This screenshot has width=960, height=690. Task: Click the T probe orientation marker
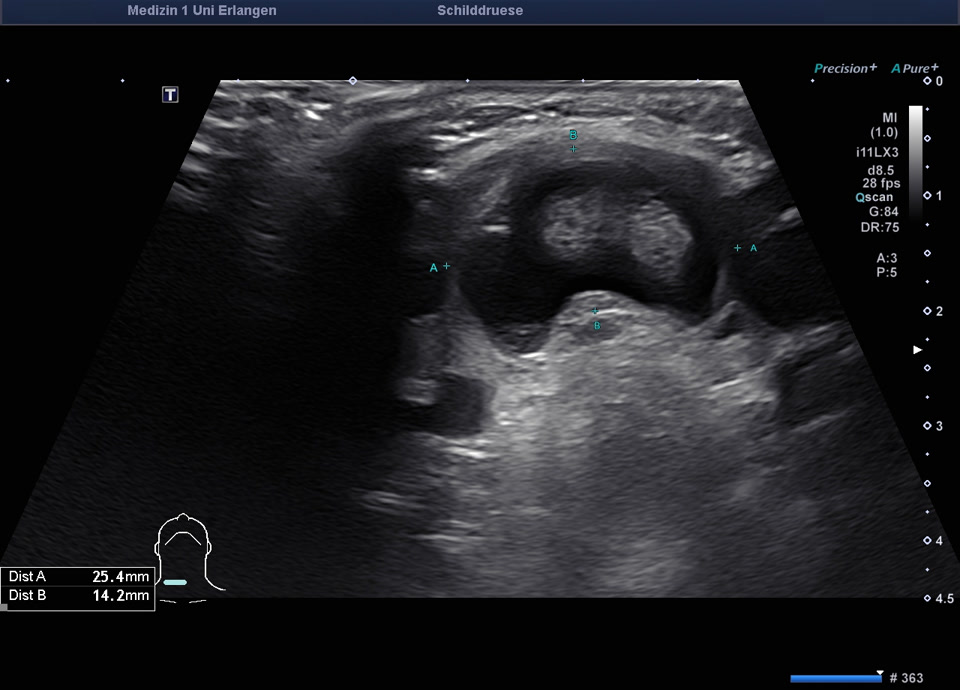pyautogui.click(x=171, y=95)
